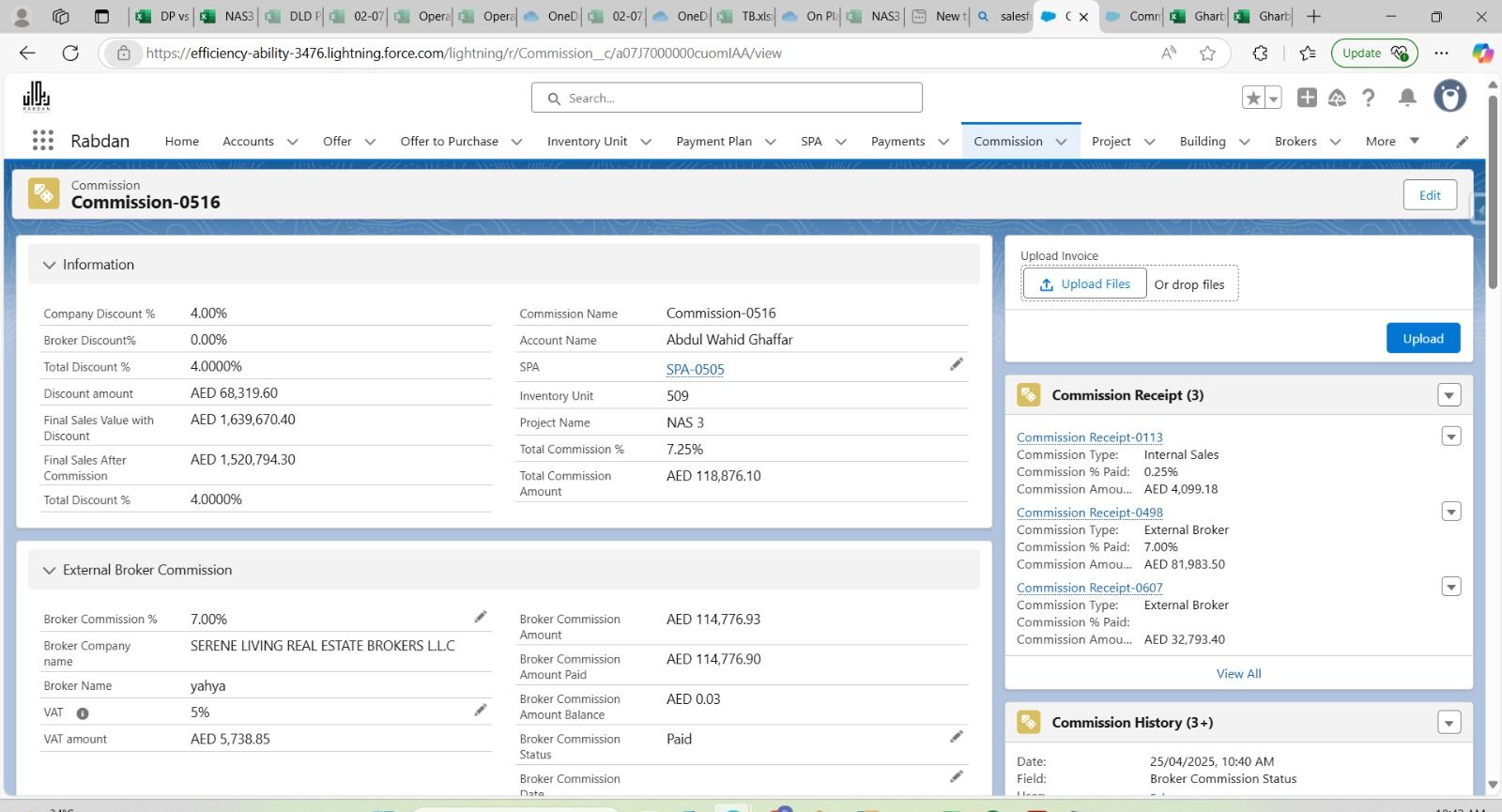View site information lock icon
The image size is (1502, 812).
coord(123,54)
